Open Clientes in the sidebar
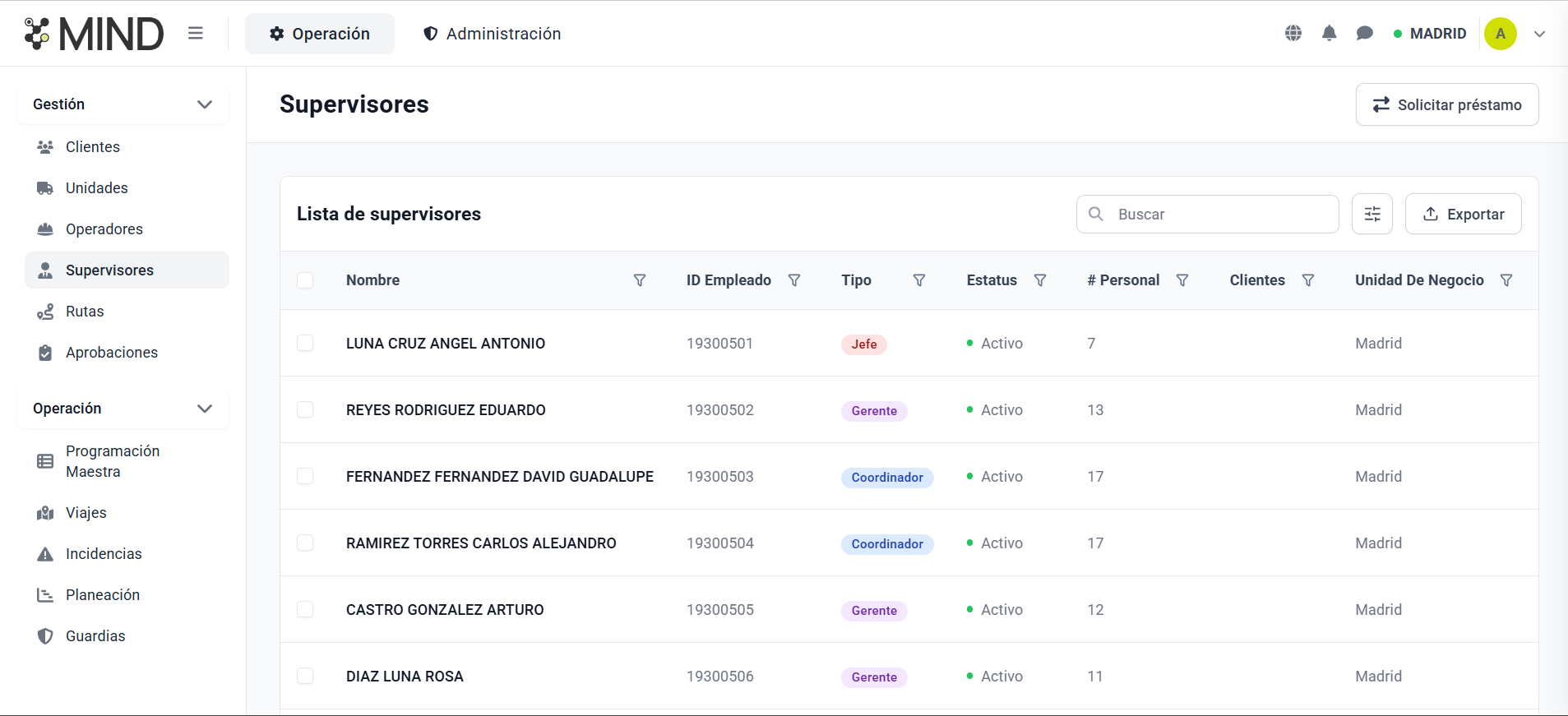The width and height of the screenshot is (1568, 716). pos(127,147)
